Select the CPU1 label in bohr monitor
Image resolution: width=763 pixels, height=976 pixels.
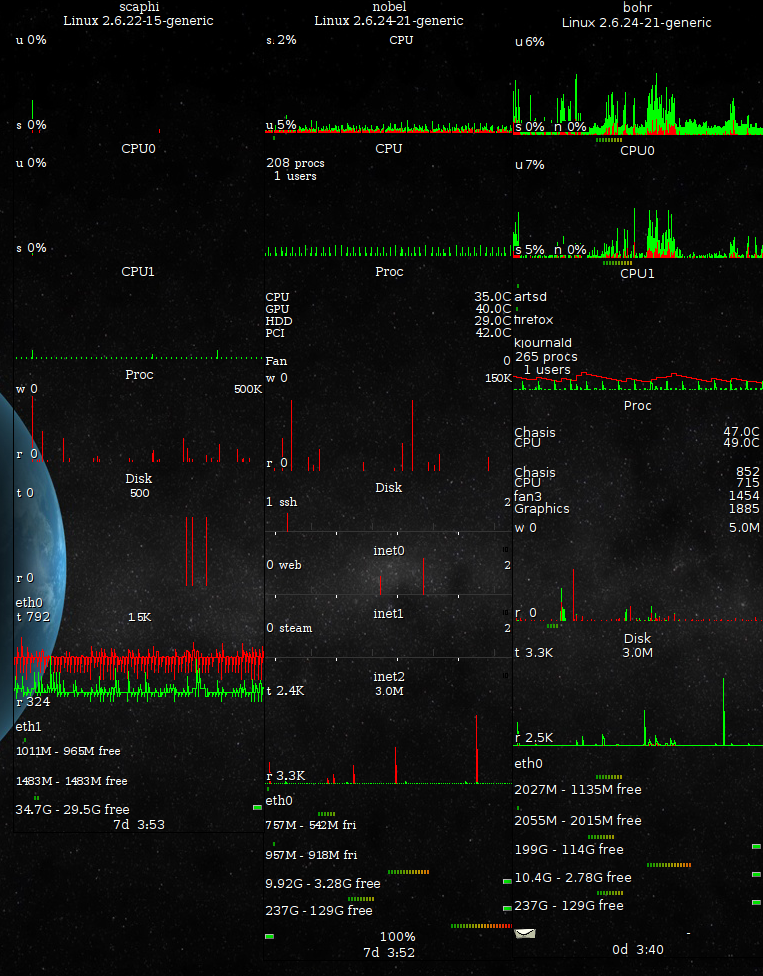click(x=637, y=273)
